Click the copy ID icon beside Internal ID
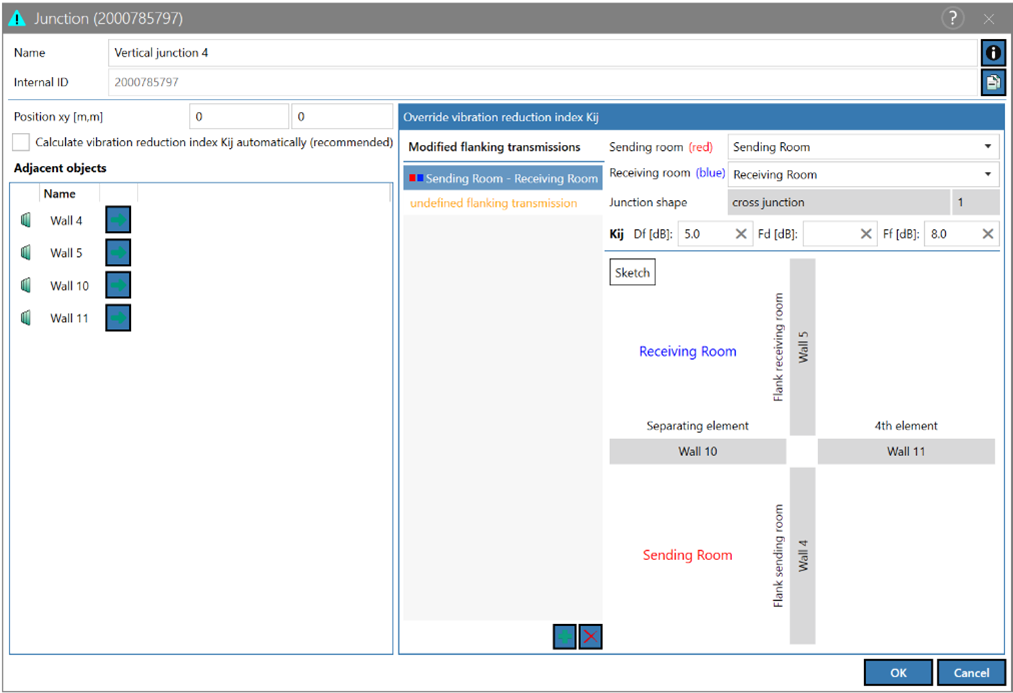 (x=993, y=83)
